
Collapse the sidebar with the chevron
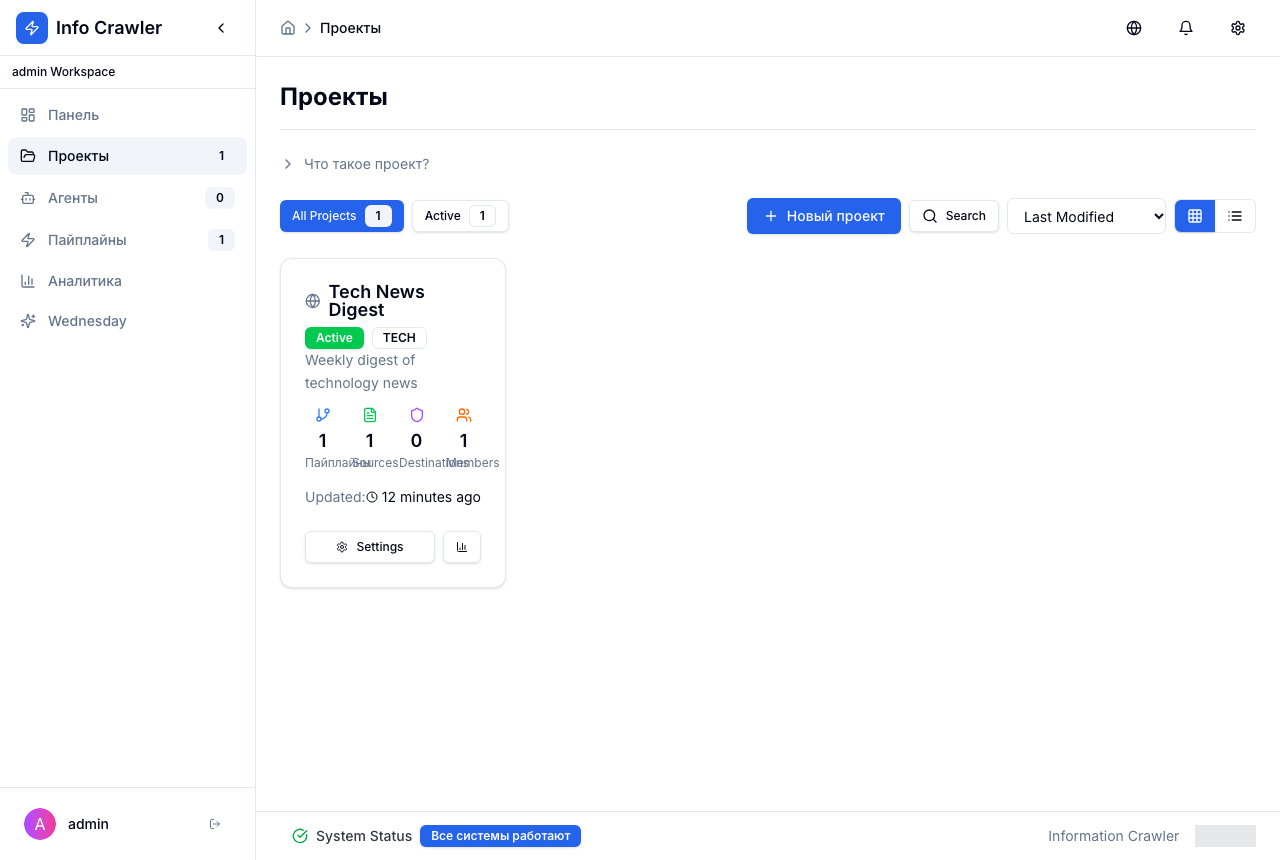click(x=221, y=28)
